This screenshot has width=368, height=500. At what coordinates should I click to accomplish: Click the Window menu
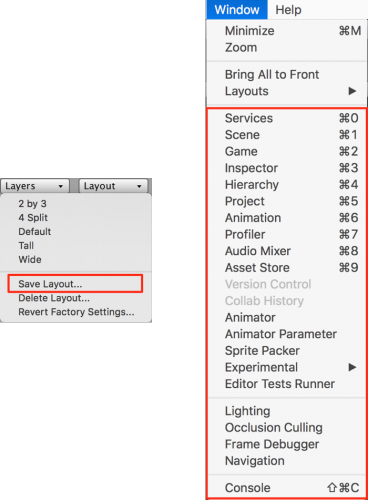237,10
